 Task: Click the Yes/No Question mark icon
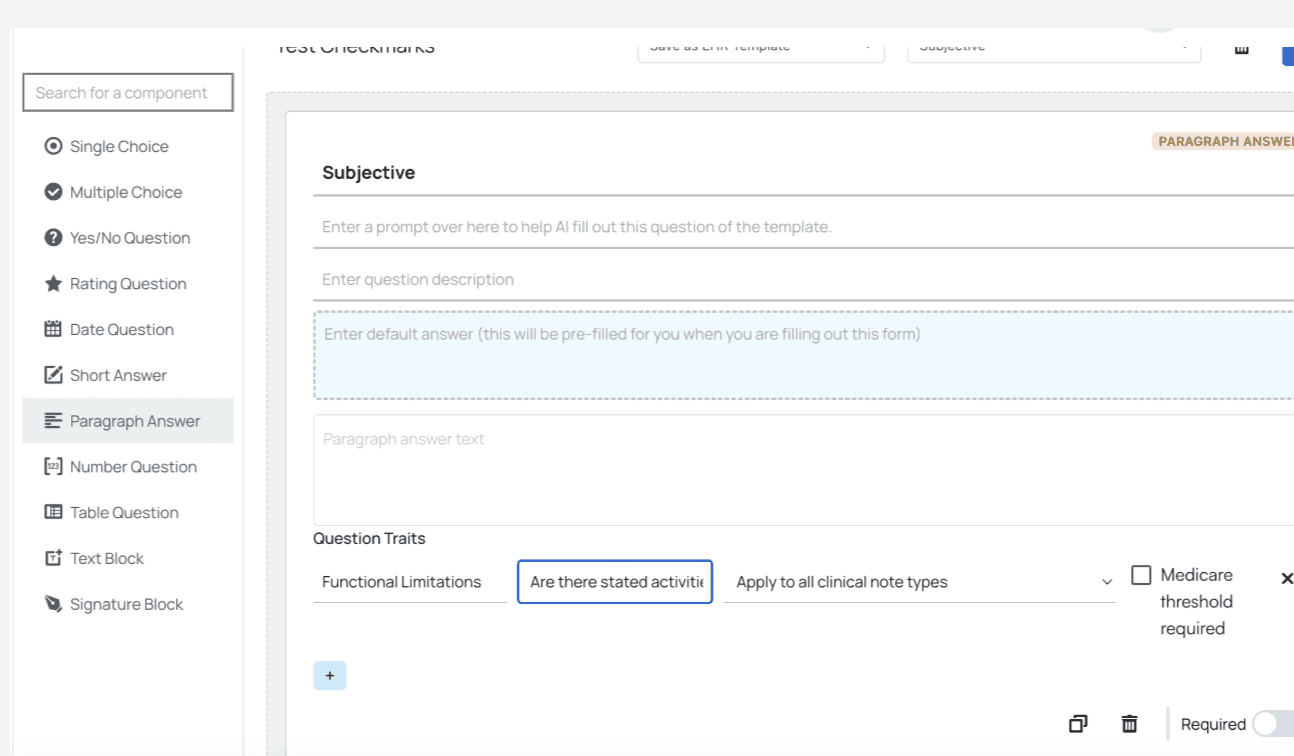[x=54, y=238]
